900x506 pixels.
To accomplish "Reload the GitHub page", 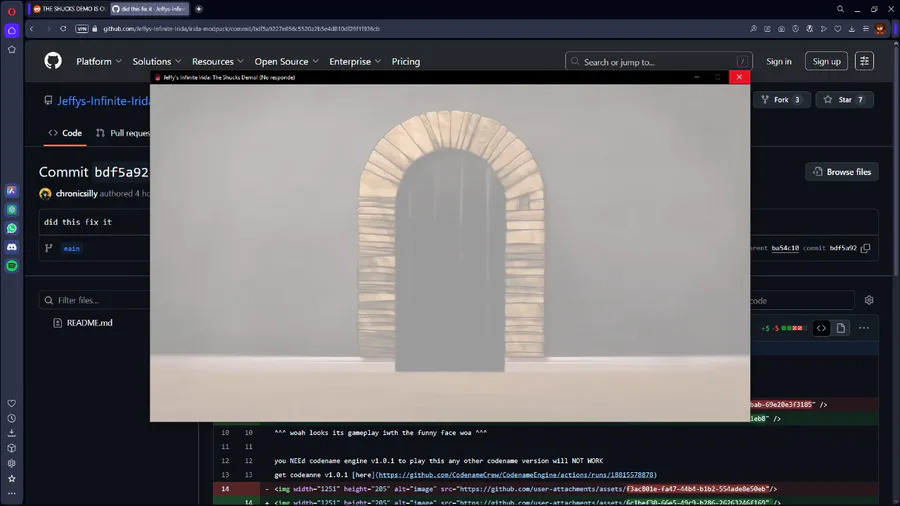I will click(63, 29).
